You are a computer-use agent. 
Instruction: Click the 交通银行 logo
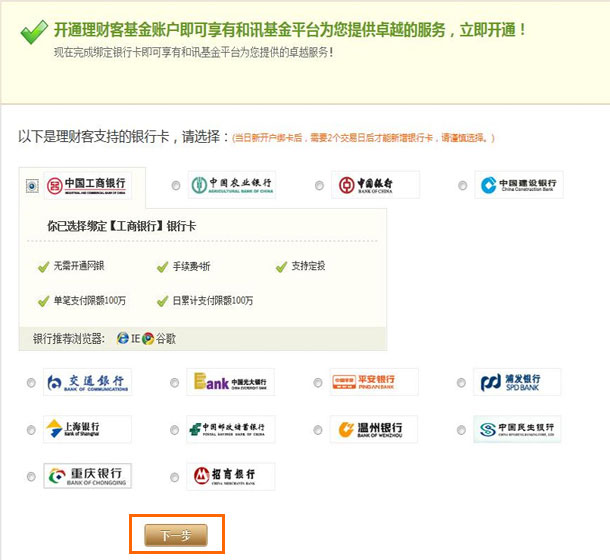tap(88, 382)
